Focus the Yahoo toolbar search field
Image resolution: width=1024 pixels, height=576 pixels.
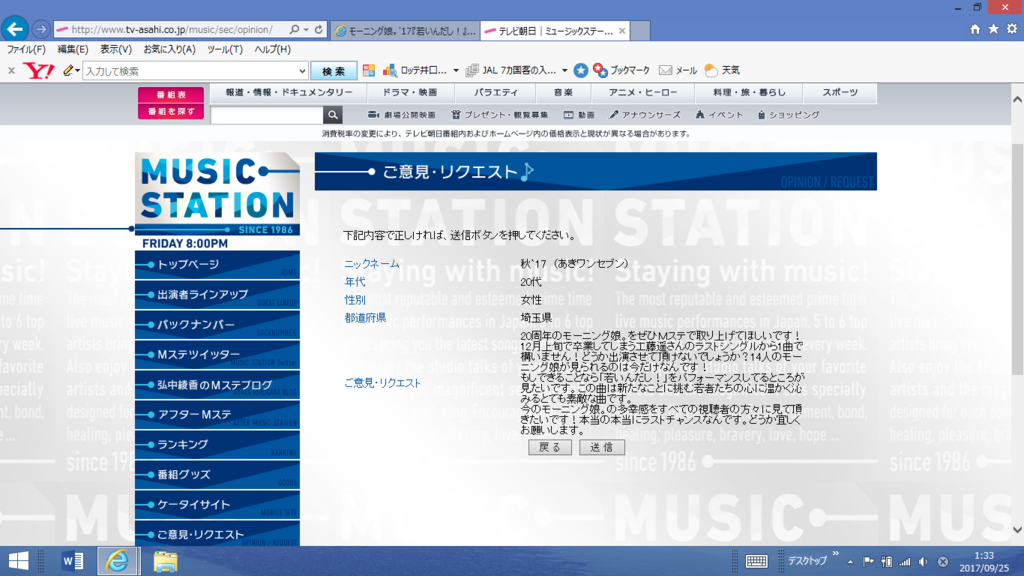point(189,71)
